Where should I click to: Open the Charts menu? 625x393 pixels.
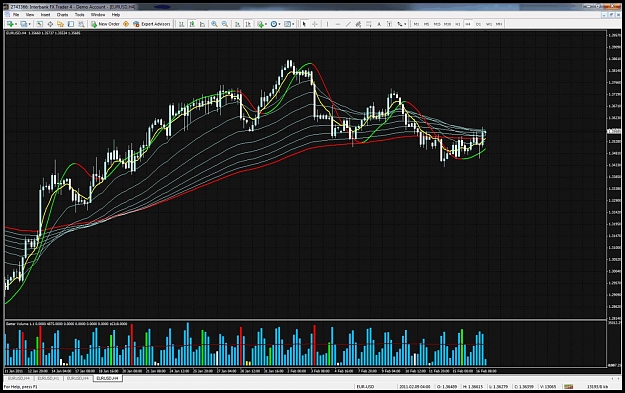[x=63, y=14]
